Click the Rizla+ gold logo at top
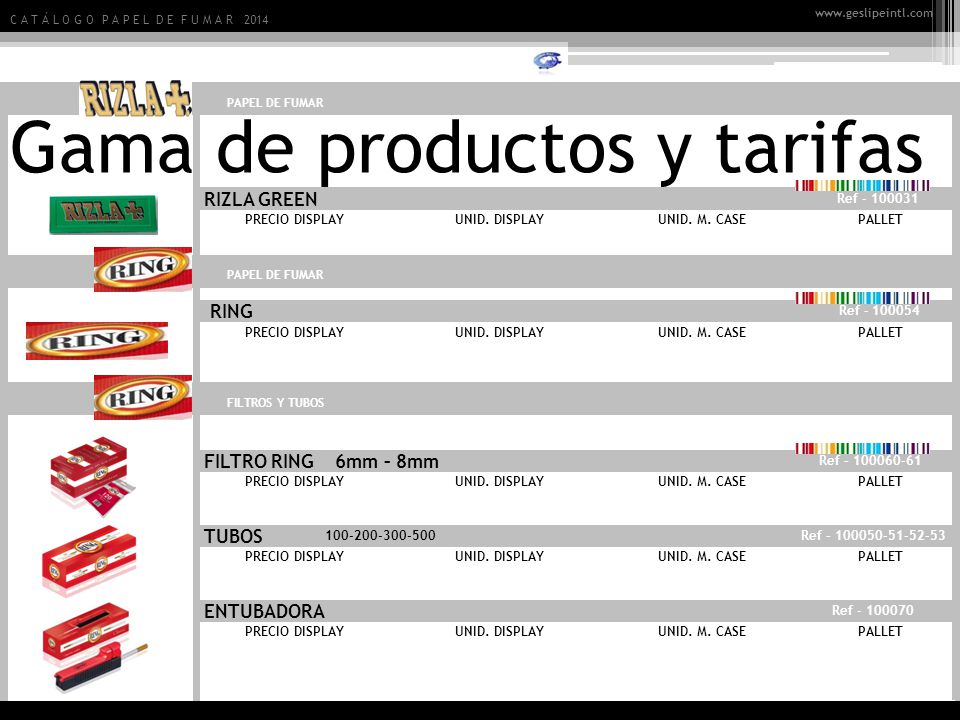Viewport: 960px width, 720px height. 135,99
